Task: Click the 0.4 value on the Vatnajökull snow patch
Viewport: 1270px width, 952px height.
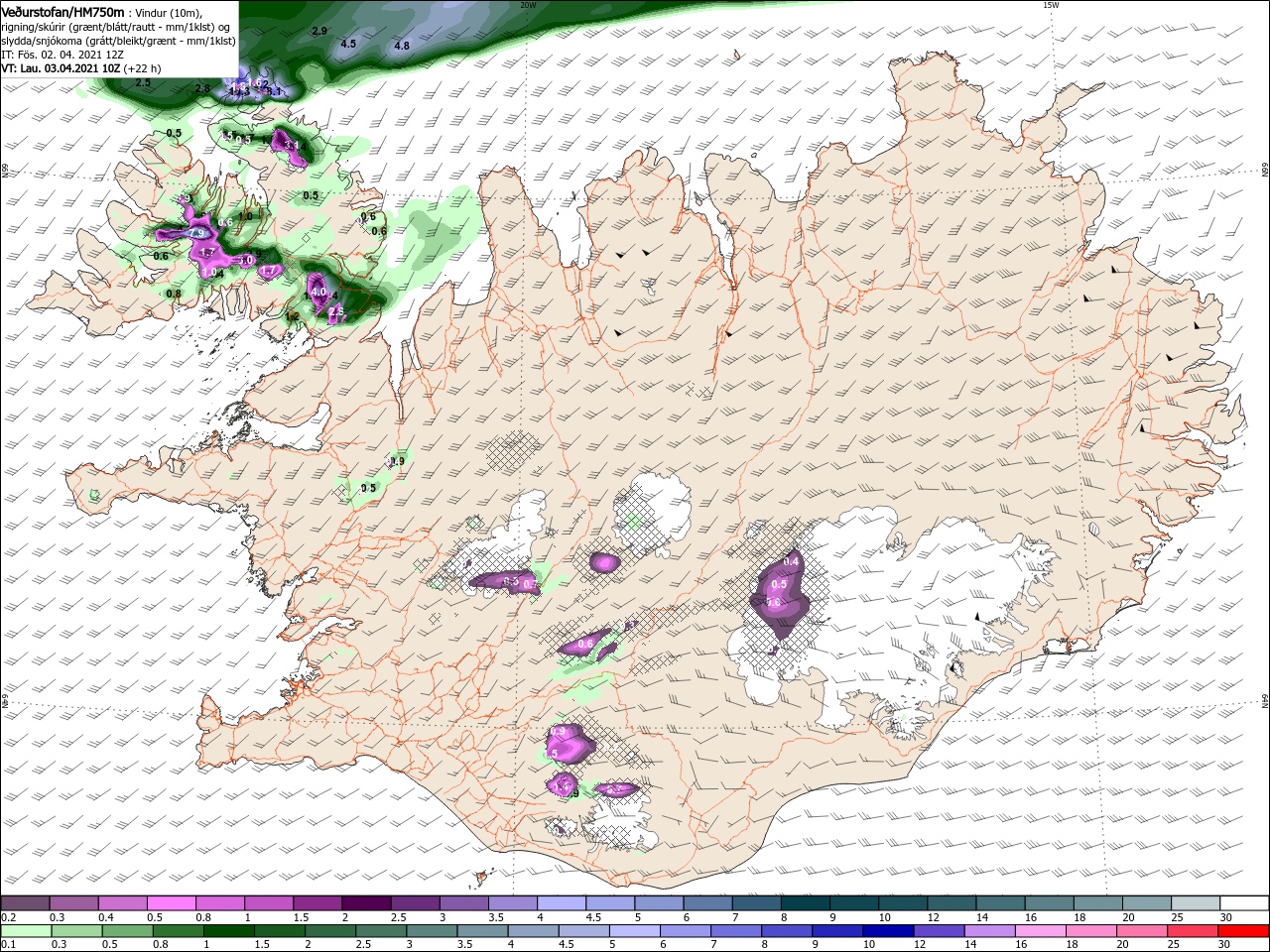Action: click(x=792, y=561)
